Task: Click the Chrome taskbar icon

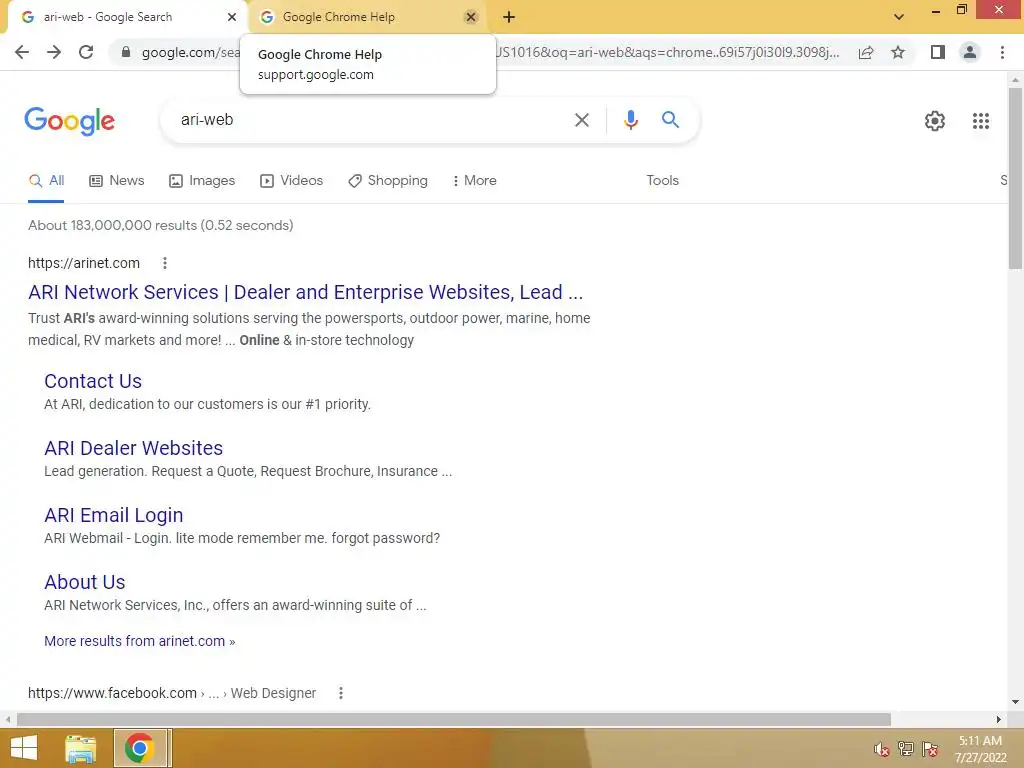Action: point(139,748)
